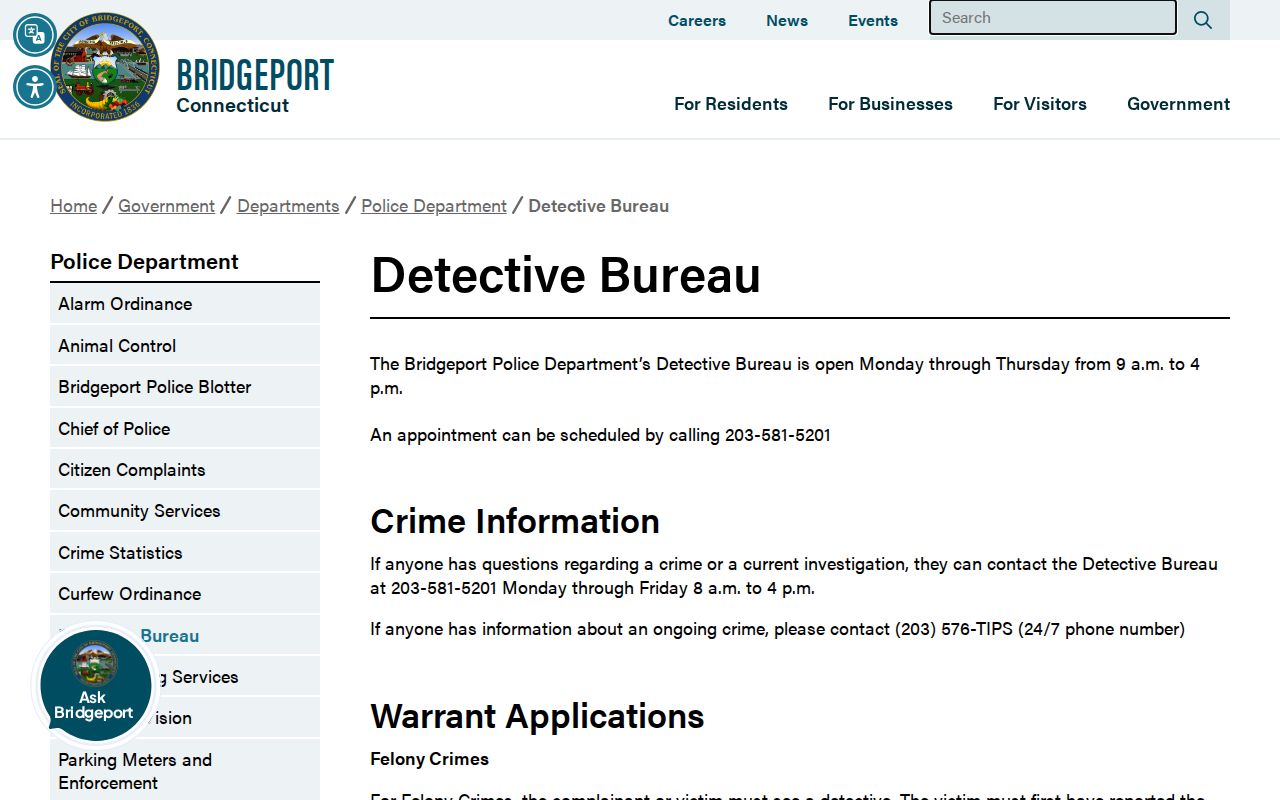Open the translate language icon
Screen dimensions: 1280x800
pyautogui.click(x=35, y=35)
